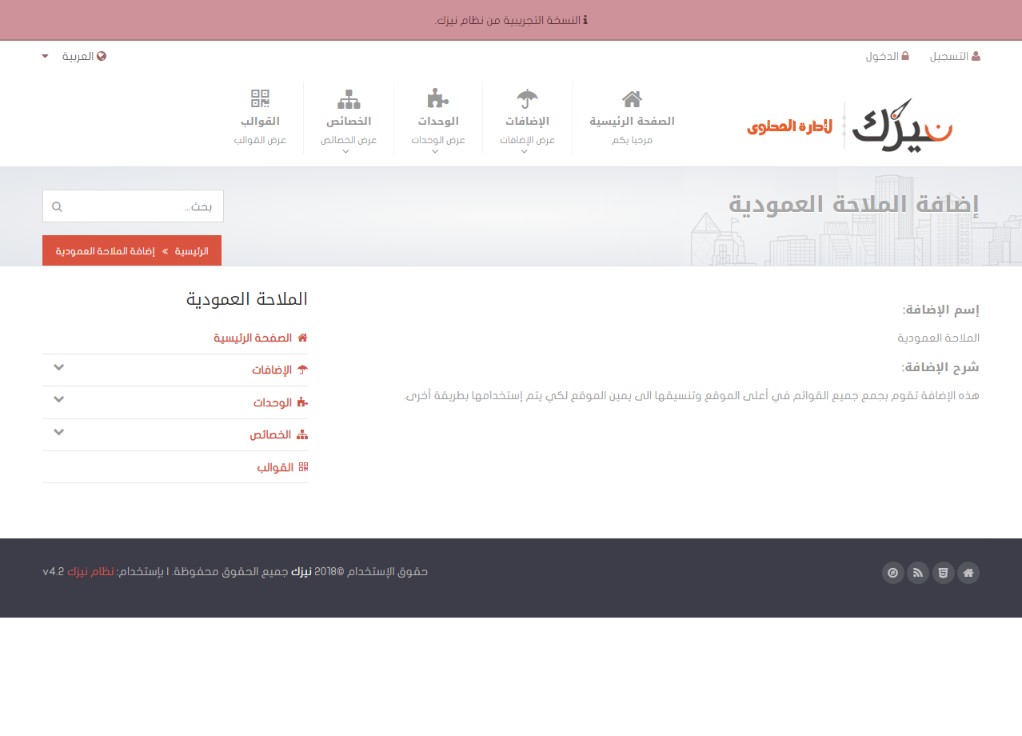
Task: Open the العربية language dropdown
Action: [x=74, y=56]
